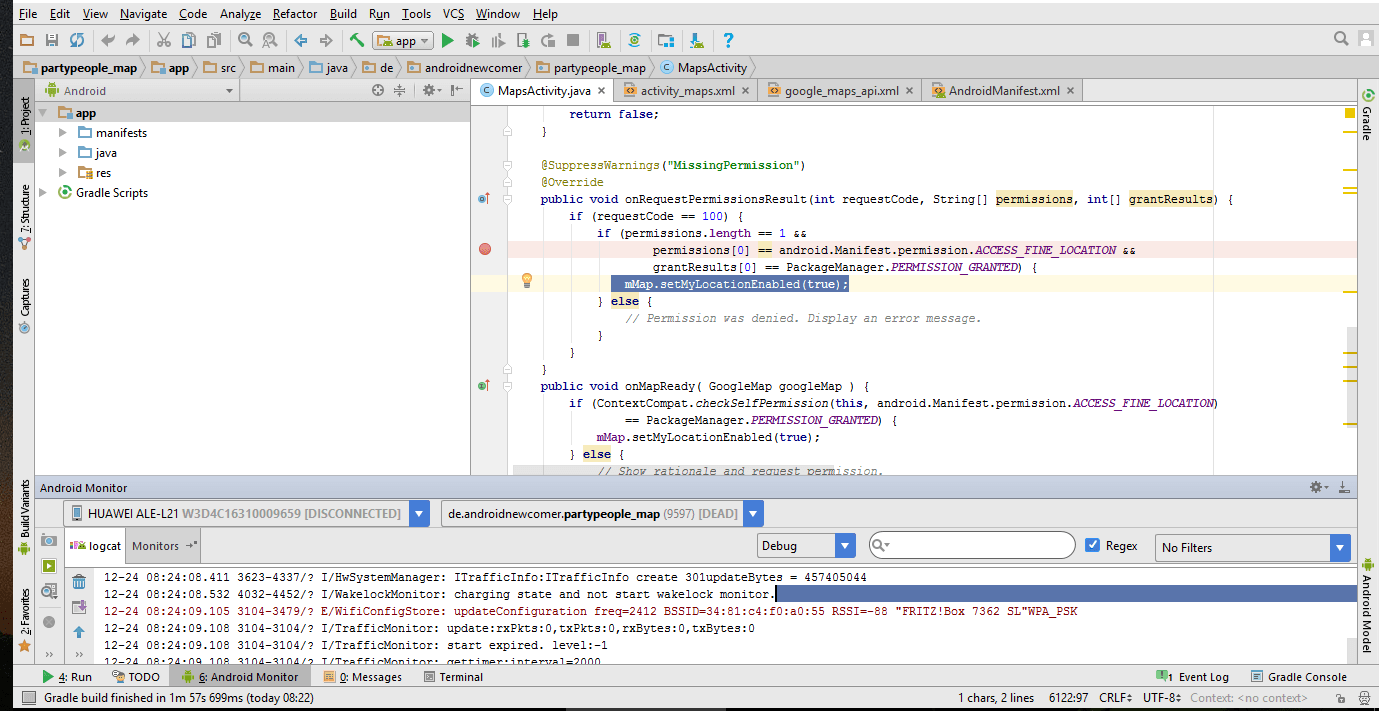Expand the java tree node
The width and height of the screenshot is (1379, 711).
point(63,153)
